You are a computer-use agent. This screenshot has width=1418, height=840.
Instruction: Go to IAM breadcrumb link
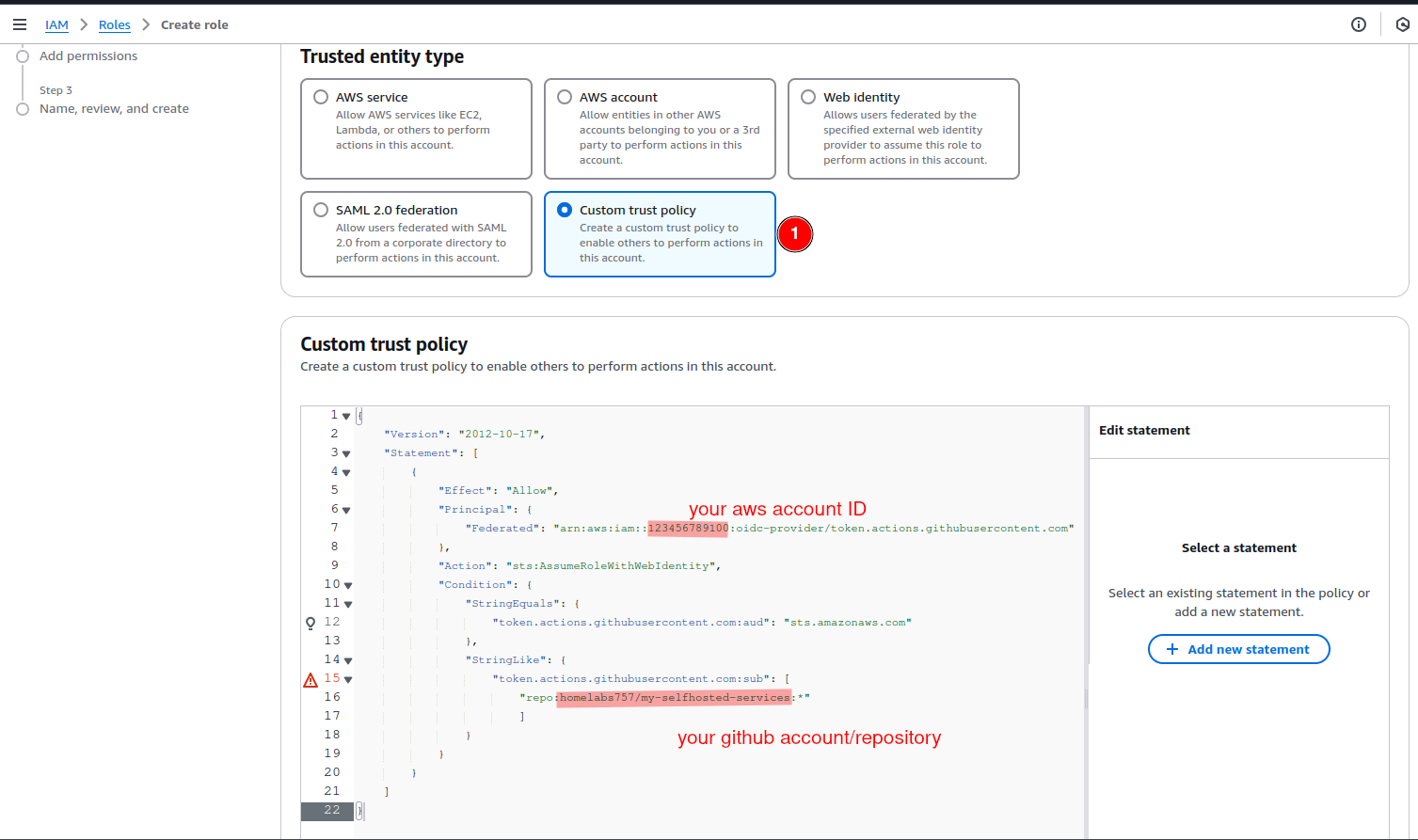tap(56, 24)
